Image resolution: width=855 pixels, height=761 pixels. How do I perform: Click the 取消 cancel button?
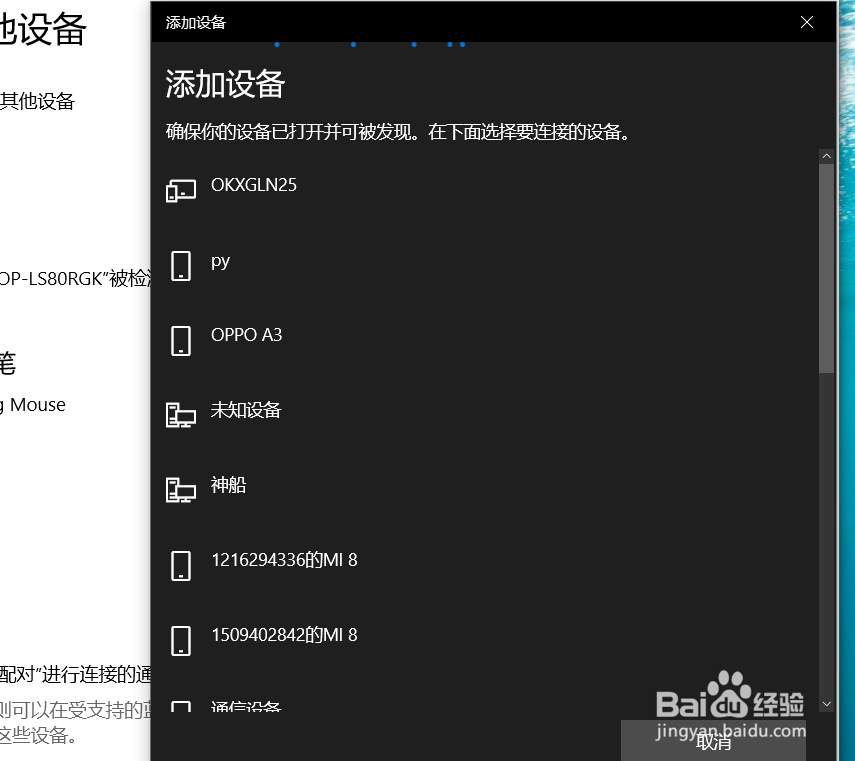click(713, 741)
